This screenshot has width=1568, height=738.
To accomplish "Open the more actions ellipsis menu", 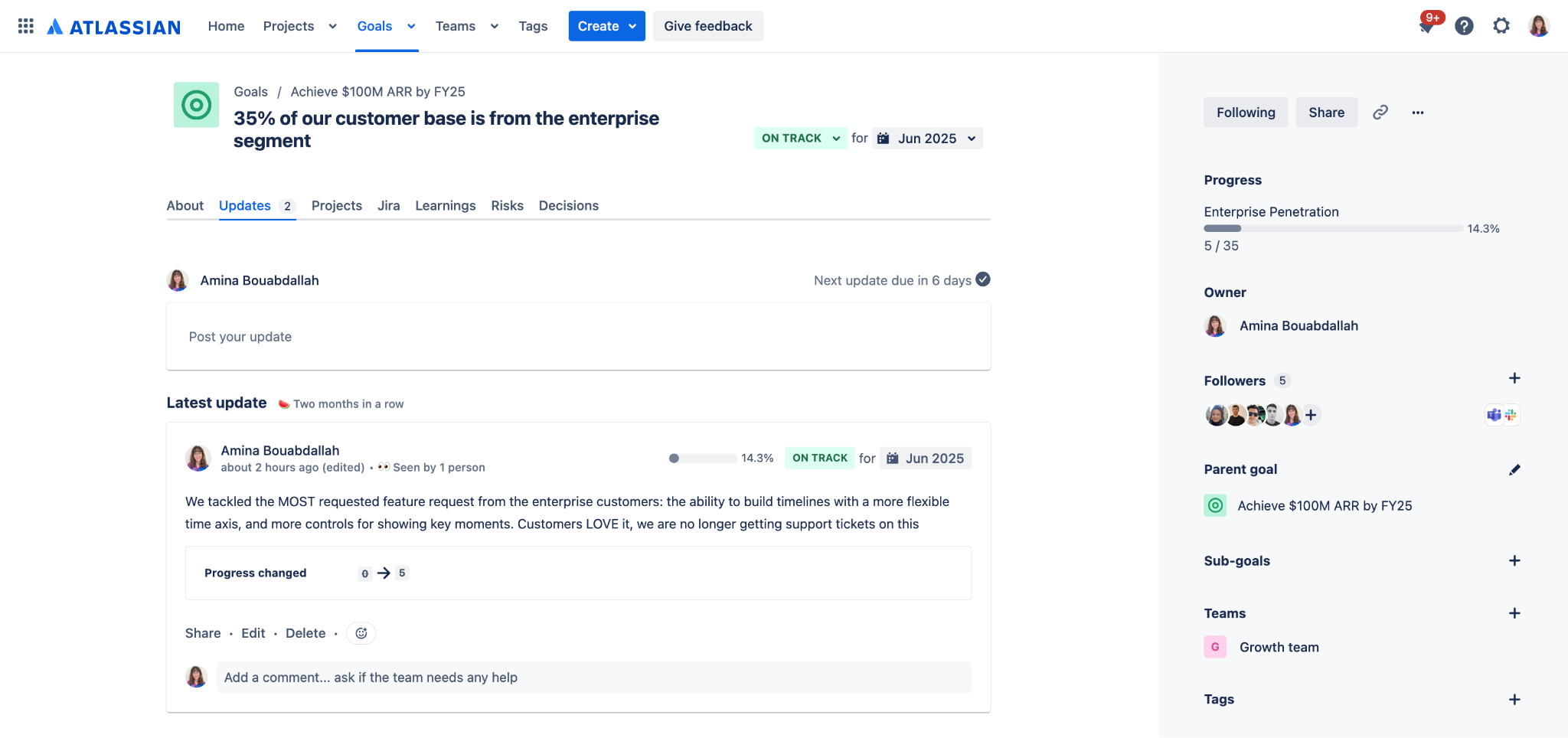I will coord(1418,113).
